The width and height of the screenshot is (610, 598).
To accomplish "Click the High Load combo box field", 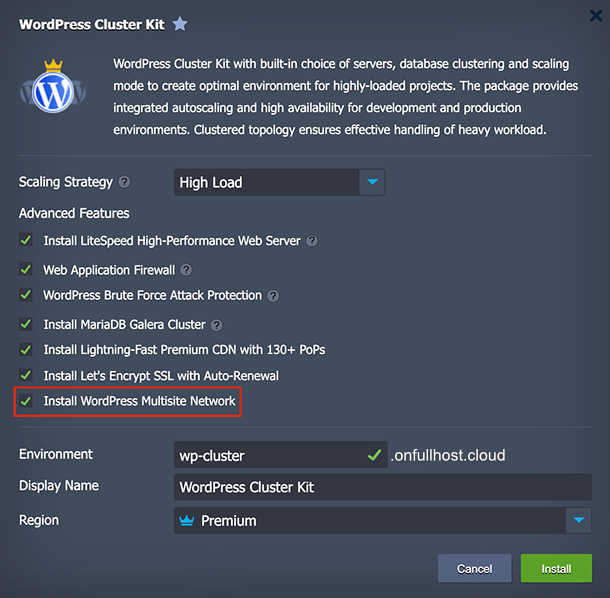I will pyautogui.click(x=266, y=182).
